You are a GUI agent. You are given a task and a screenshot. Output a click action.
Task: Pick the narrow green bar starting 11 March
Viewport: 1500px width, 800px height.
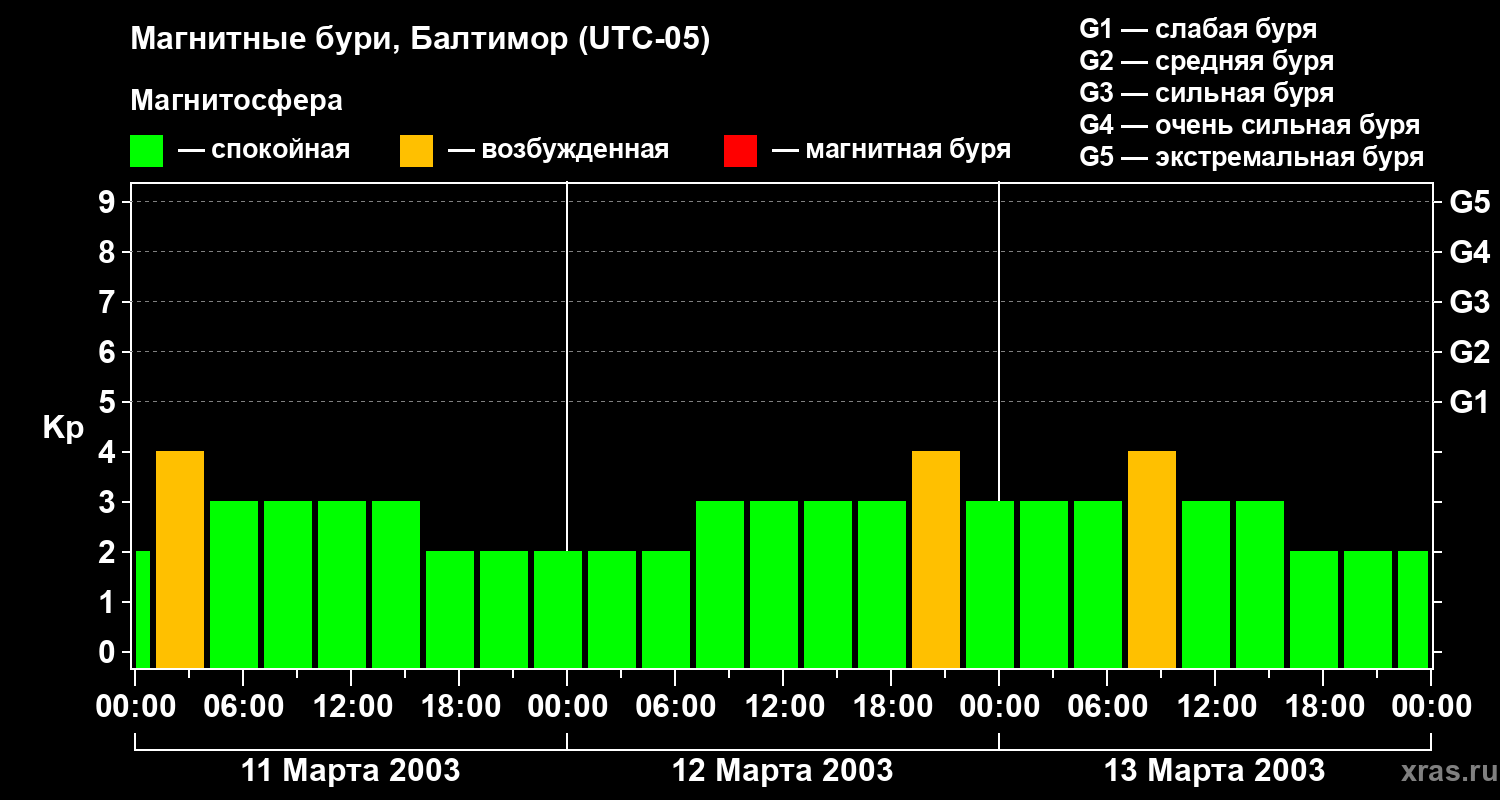pyautogui.click(x=142, y=609)
